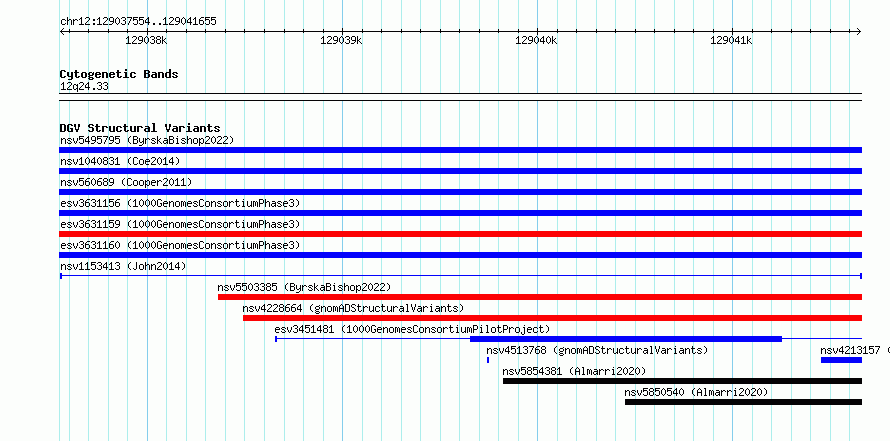Select the nsv5850540 black variant bar

pyautogui.click(x=743, y=402)
